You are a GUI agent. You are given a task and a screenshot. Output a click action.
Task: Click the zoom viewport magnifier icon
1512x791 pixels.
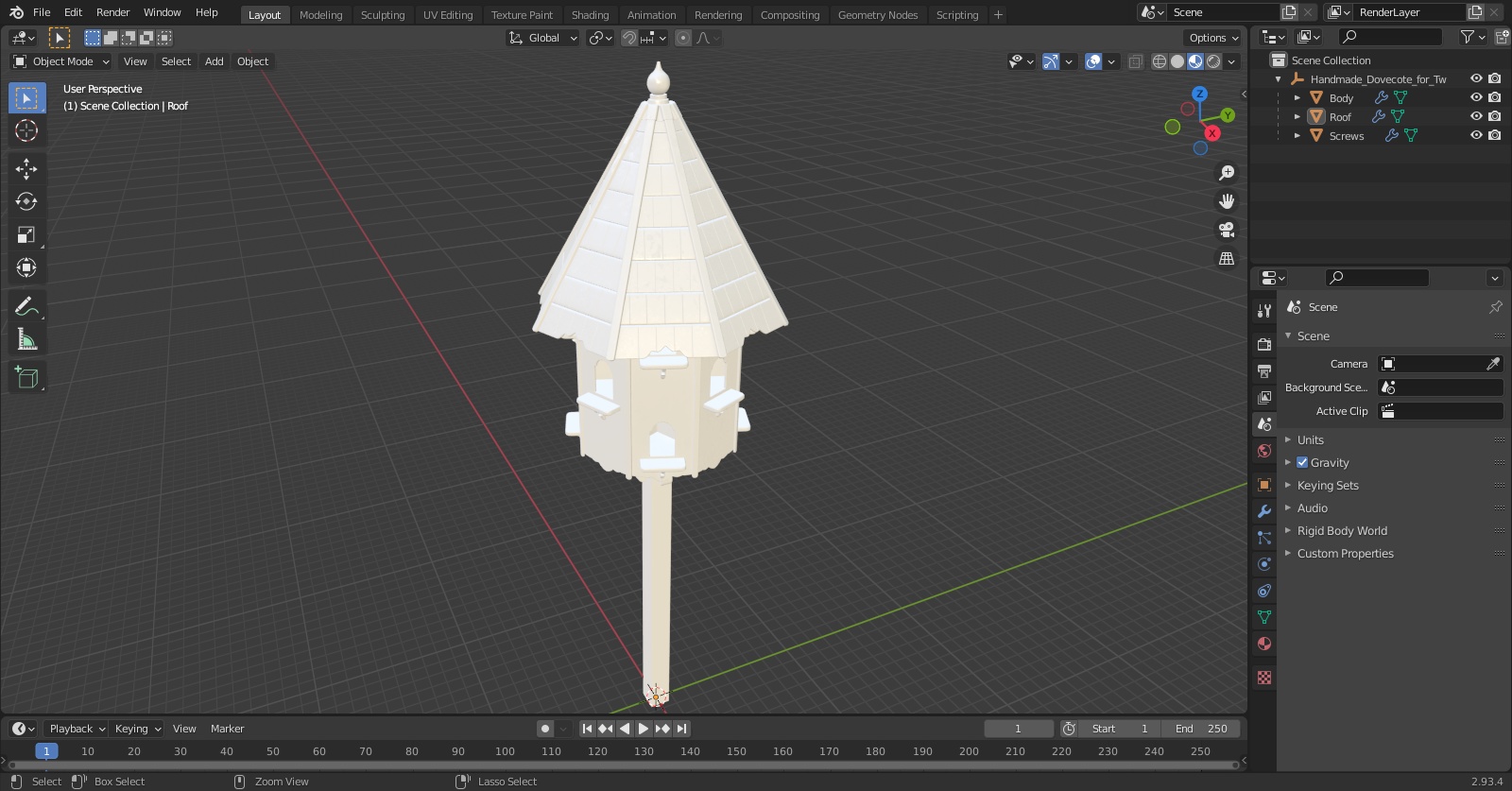[x=1227, y=173]
